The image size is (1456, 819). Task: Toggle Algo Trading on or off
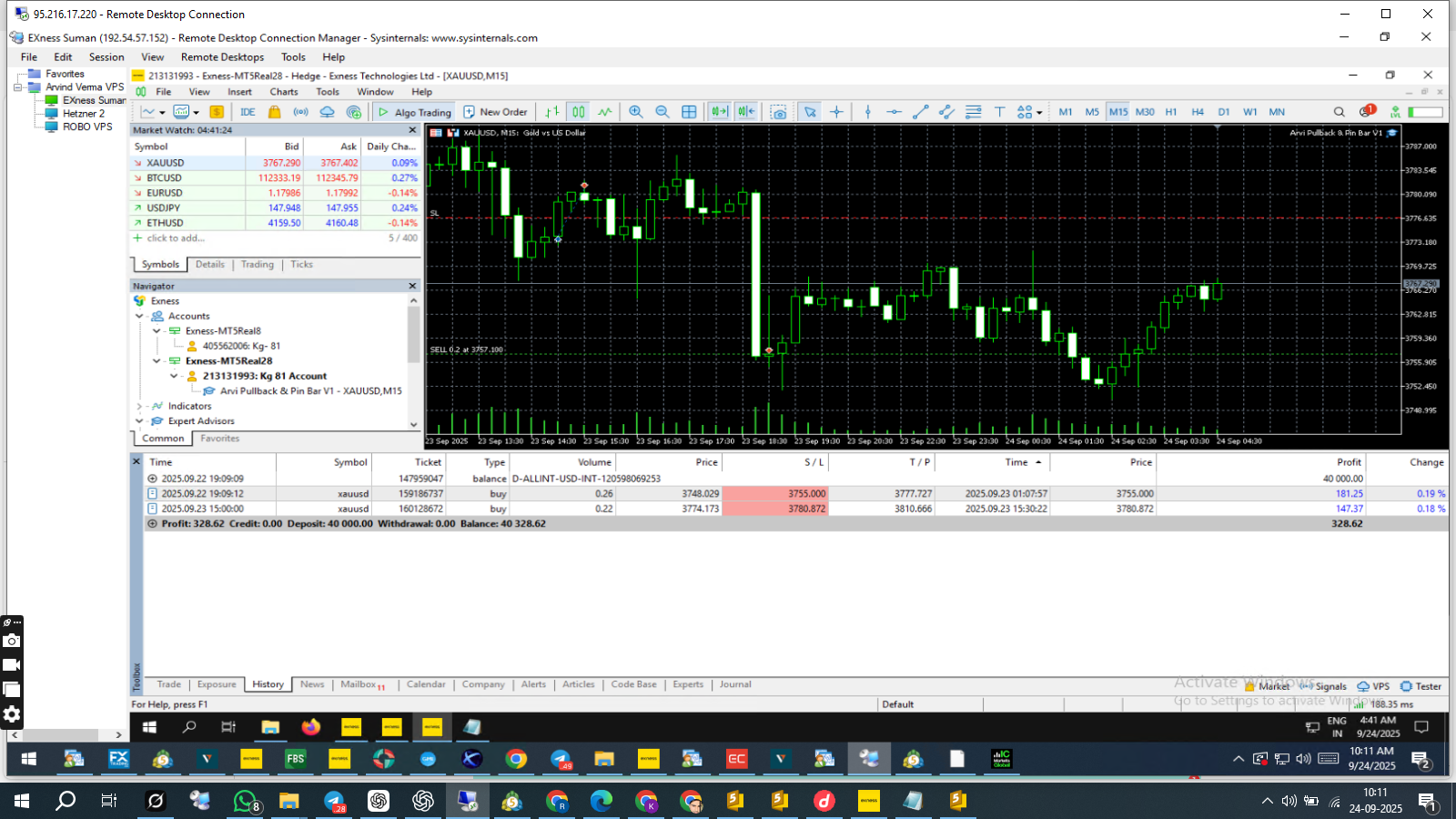[x=414, y=112]
